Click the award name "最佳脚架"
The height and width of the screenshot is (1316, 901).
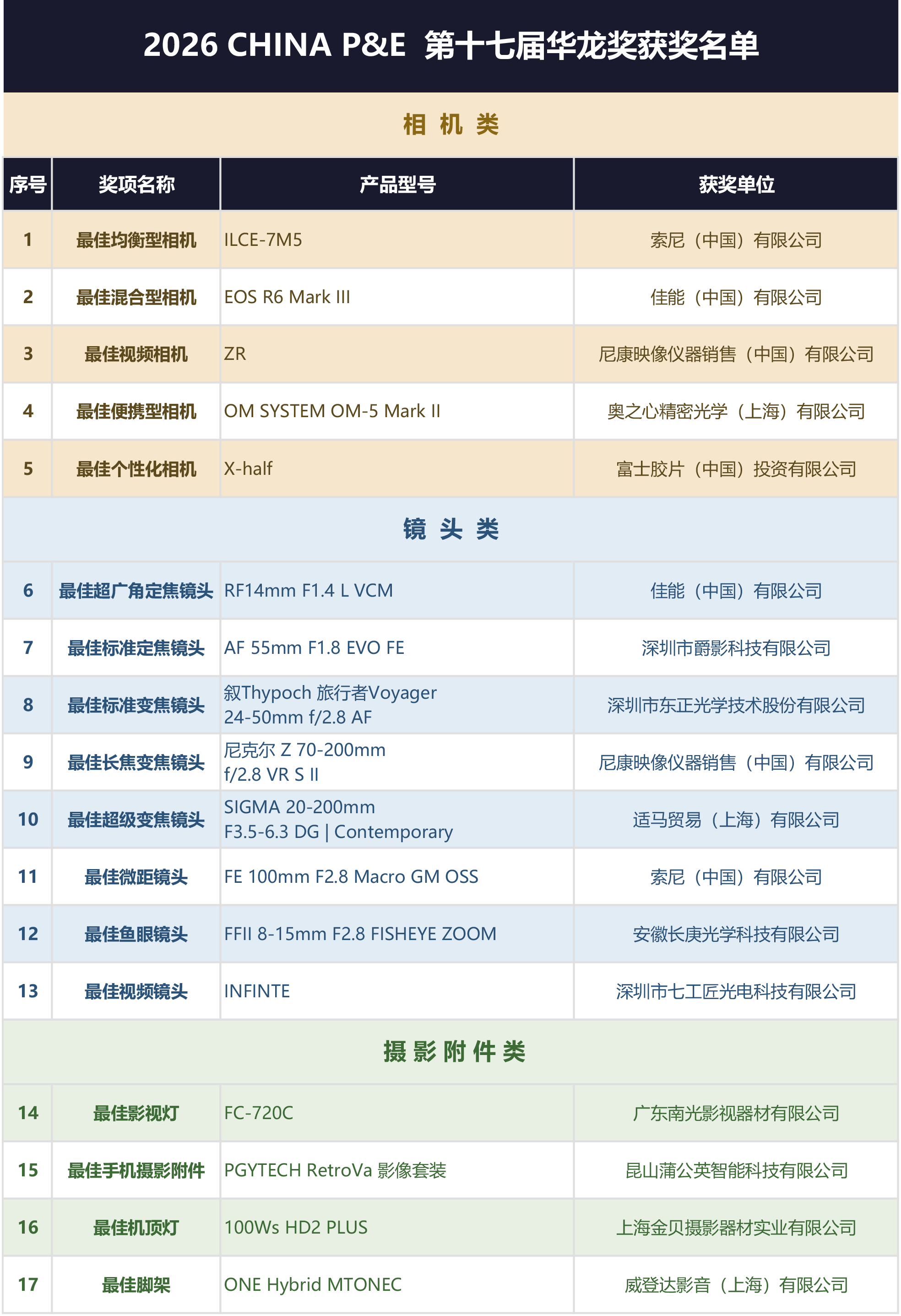pos(136,1285)
